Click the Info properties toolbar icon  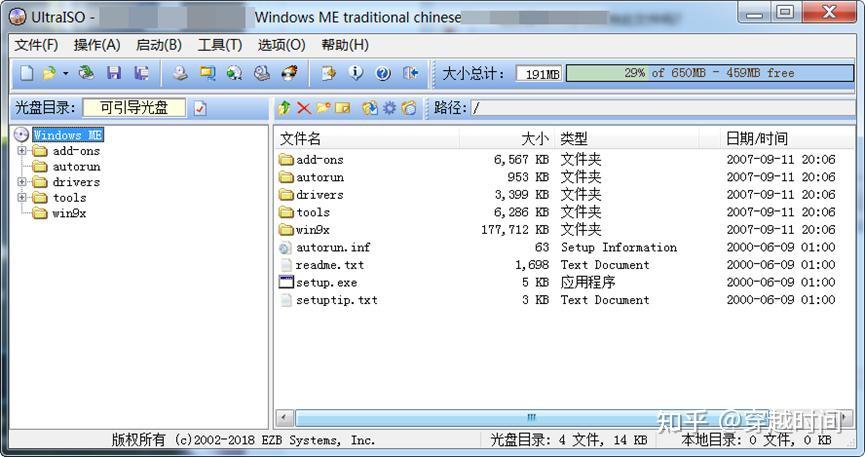(356, 73)
